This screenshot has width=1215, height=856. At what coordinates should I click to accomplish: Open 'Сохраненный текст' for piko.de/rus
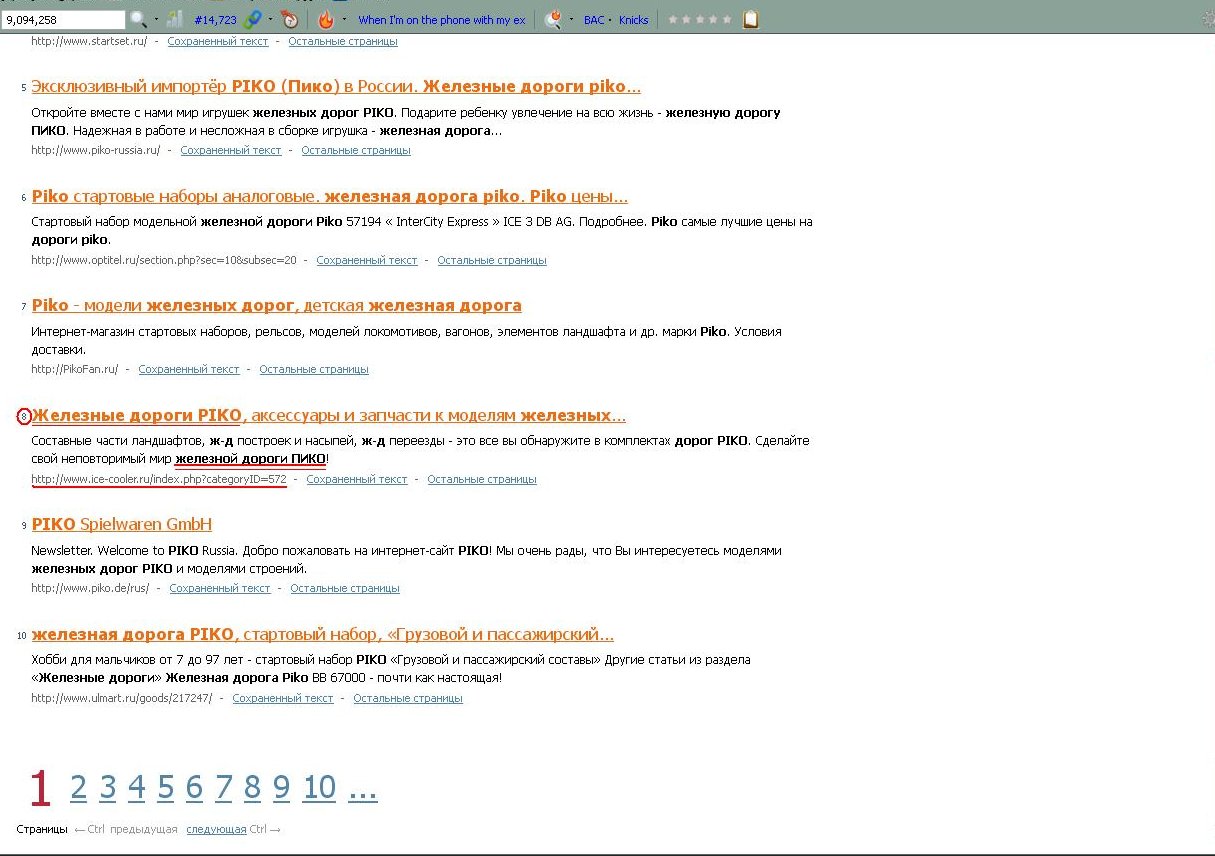220,589
